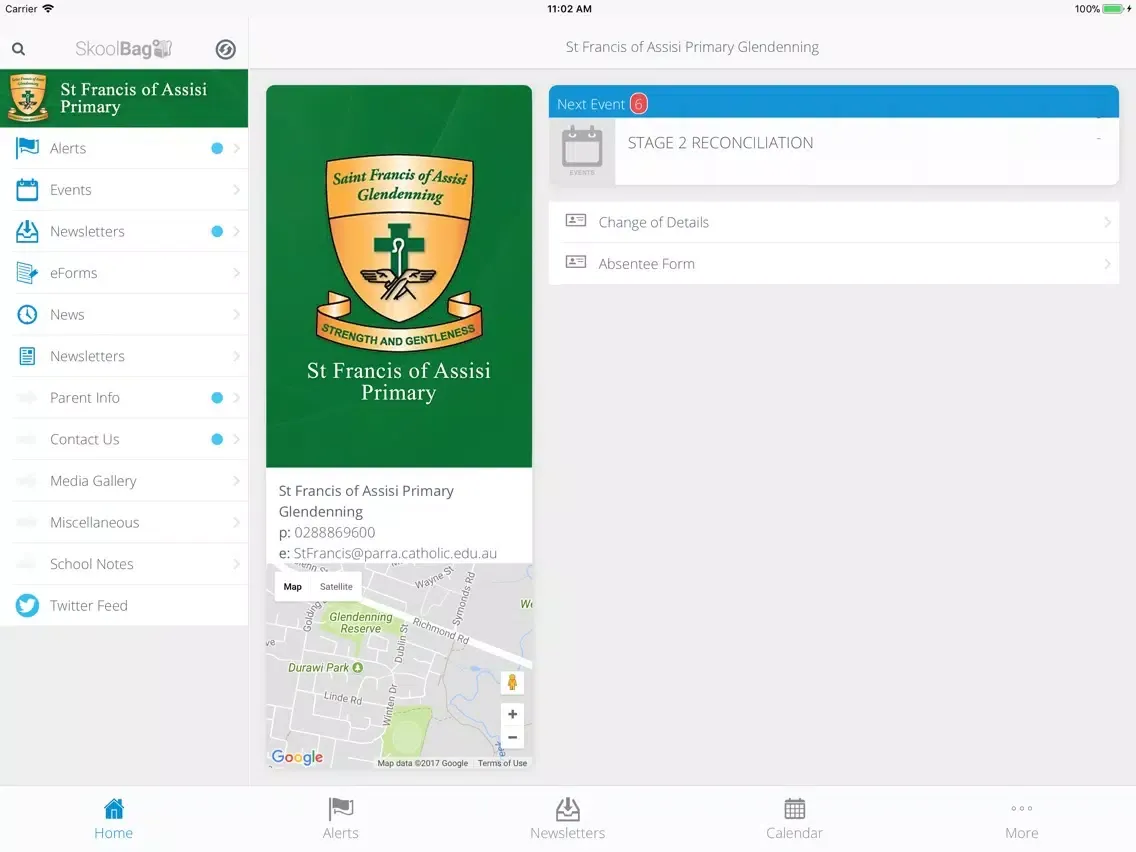
Task: Tap the Wi-Fi icon in status bar
Action: (x=49, y=9)
